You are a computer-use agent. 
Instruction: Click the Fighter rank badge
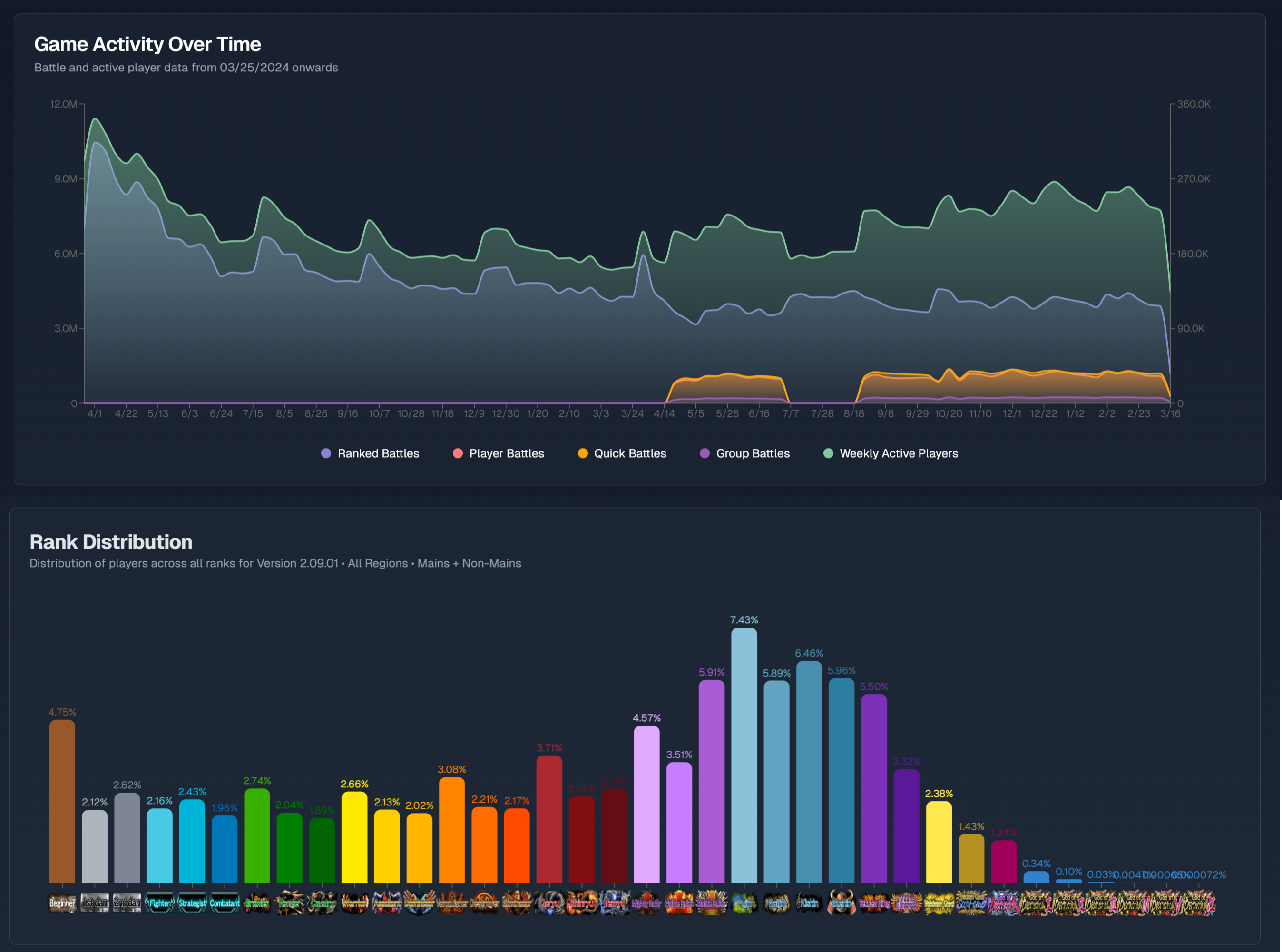coord(160,903)
